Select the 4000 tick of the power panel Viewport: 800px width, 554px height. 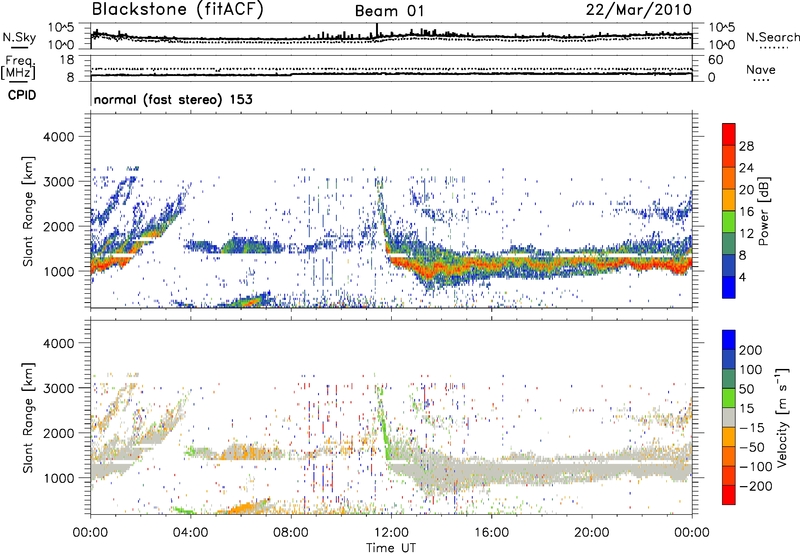pyautogui.click(x=58, y=137)
